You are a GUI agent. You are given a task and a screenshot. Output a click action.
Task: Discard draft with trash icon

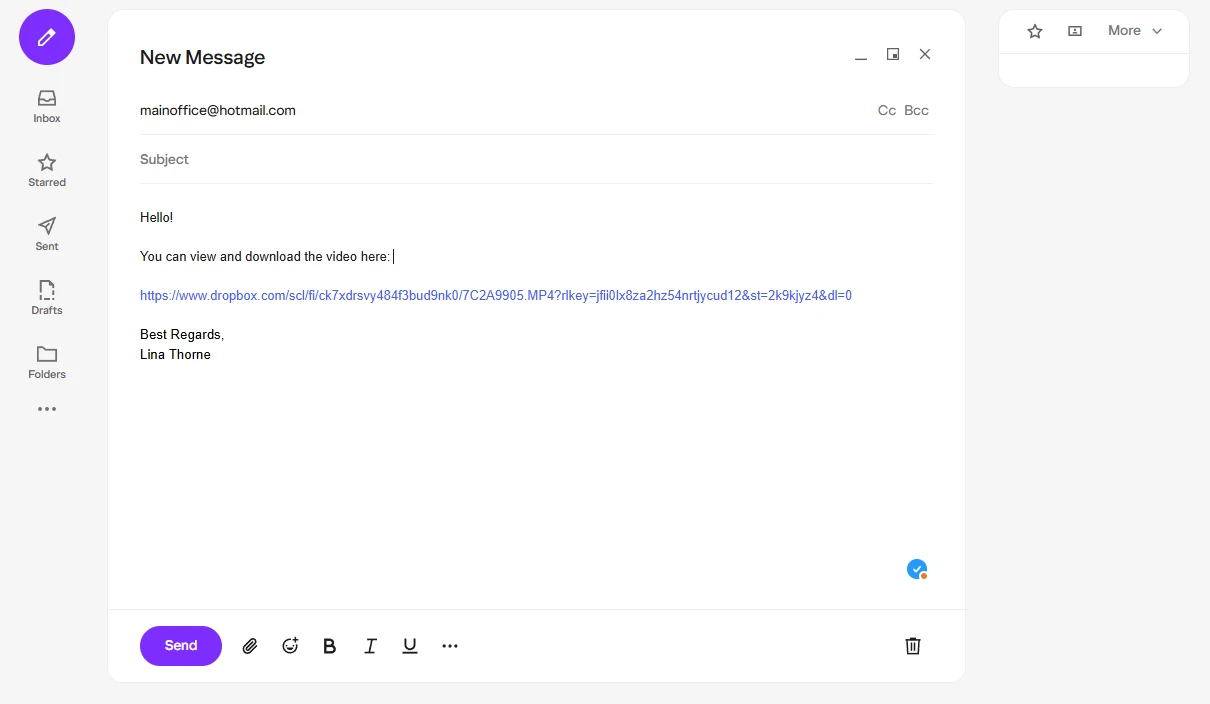(913, 646)
